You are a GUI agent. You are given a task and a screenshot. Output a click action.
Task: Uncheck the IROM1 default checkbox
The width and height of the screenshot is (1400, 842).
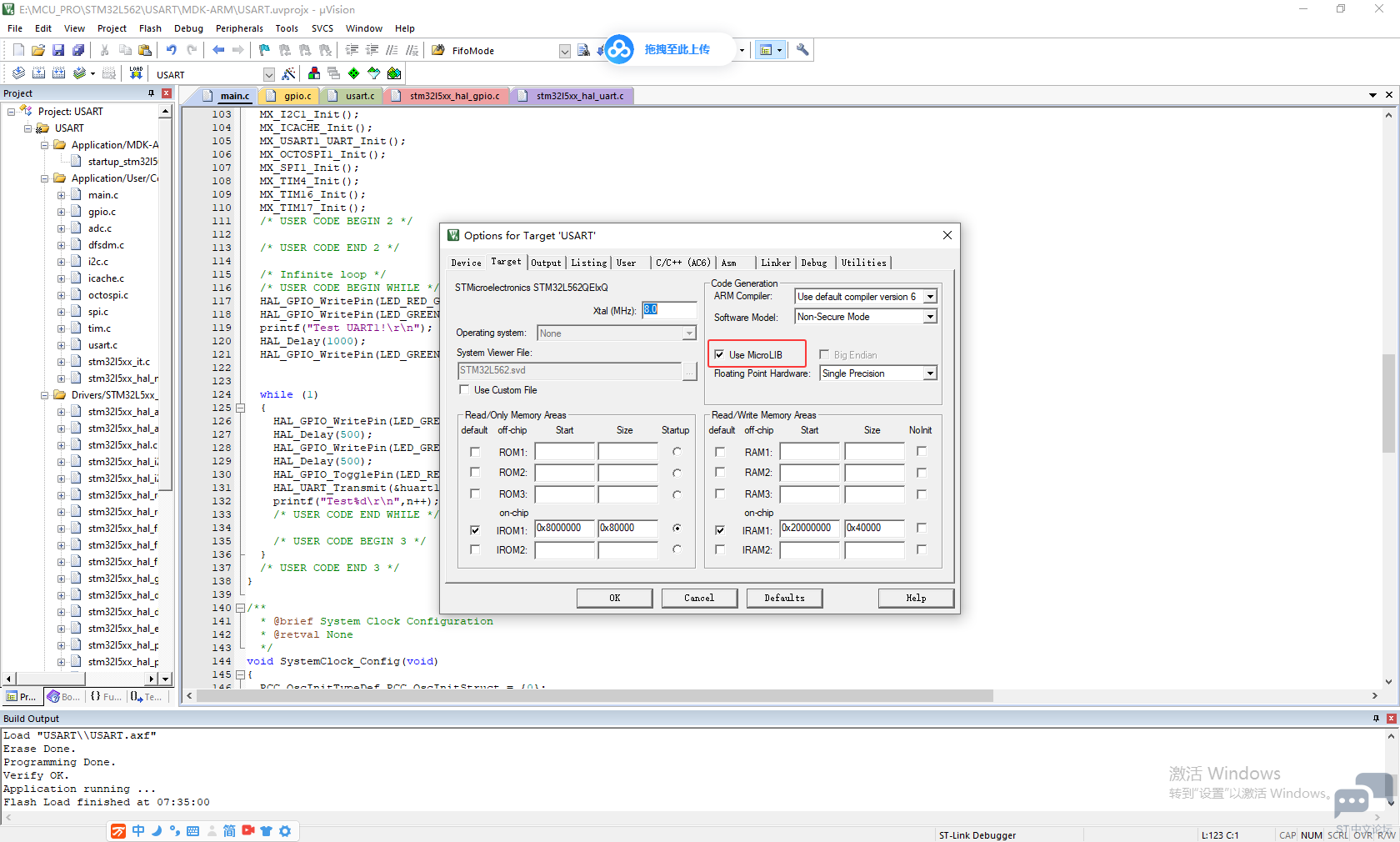pos(475,530)
